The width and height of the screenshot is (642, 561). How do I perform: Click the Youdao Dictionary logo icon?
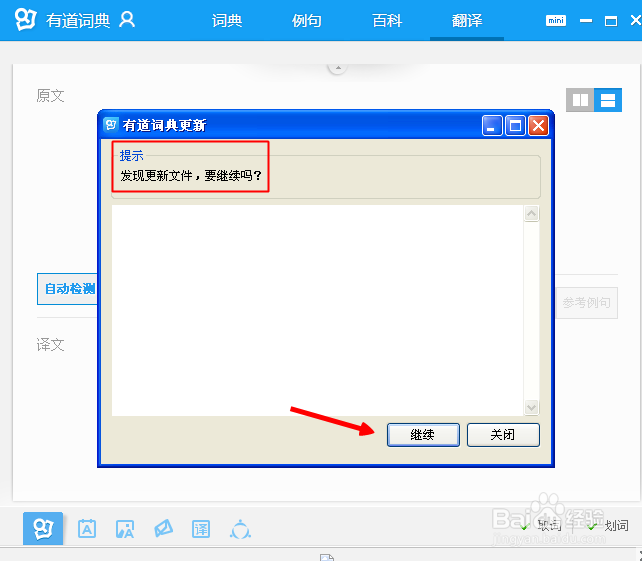tap(25, 19)
